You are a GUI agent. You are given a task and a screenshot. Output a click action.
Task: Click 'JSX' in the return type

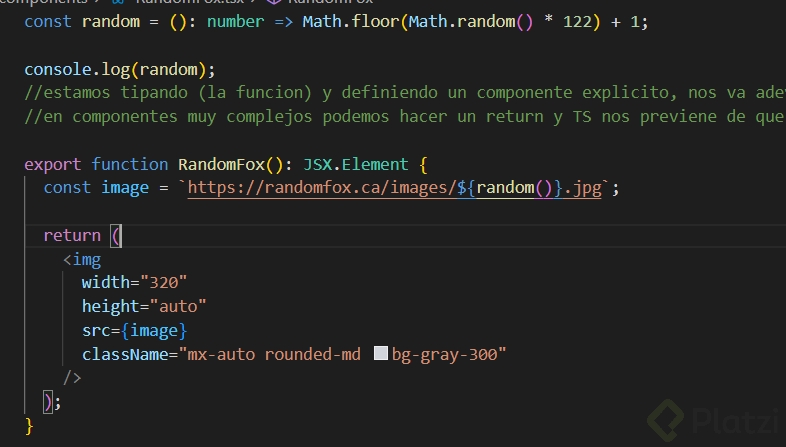pyautogui.click(x=317, y=164)
